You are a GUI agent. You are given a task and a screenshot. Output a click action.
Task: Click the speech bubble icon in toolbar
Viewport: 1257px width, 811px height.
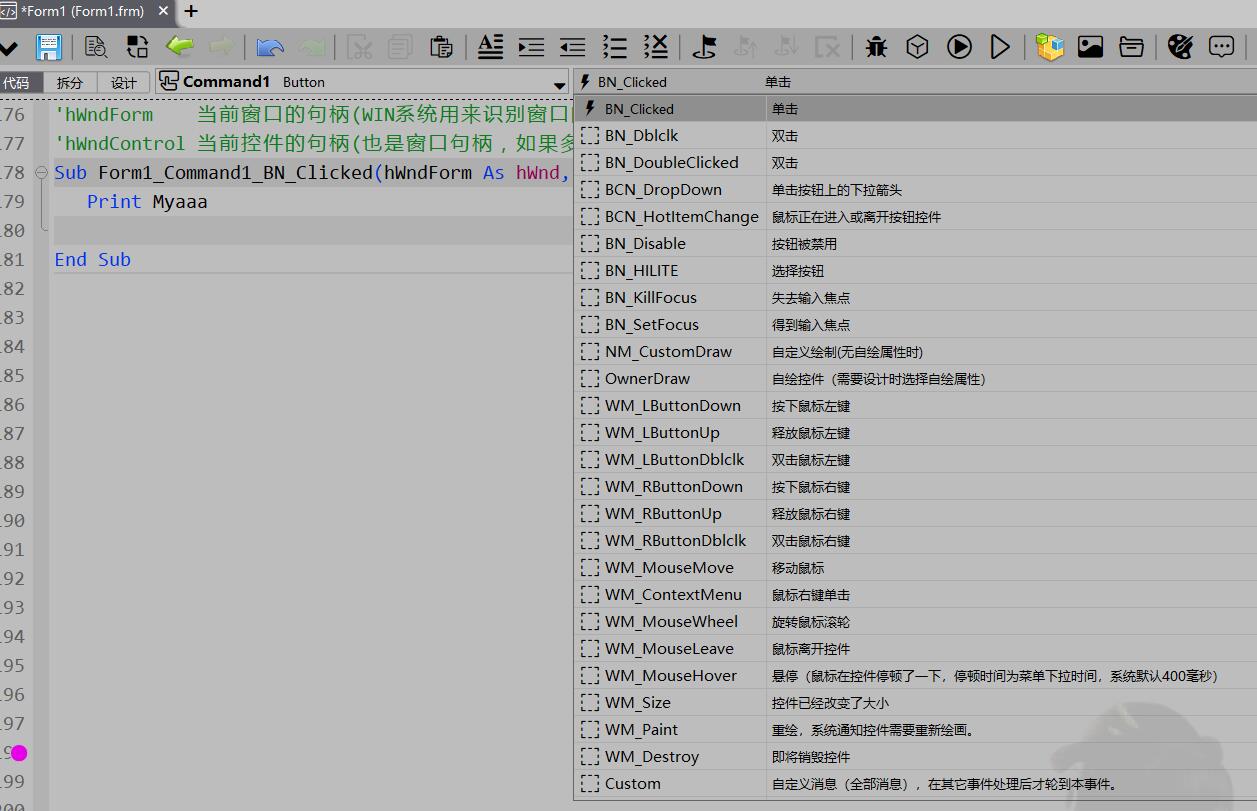(1221, 47)
